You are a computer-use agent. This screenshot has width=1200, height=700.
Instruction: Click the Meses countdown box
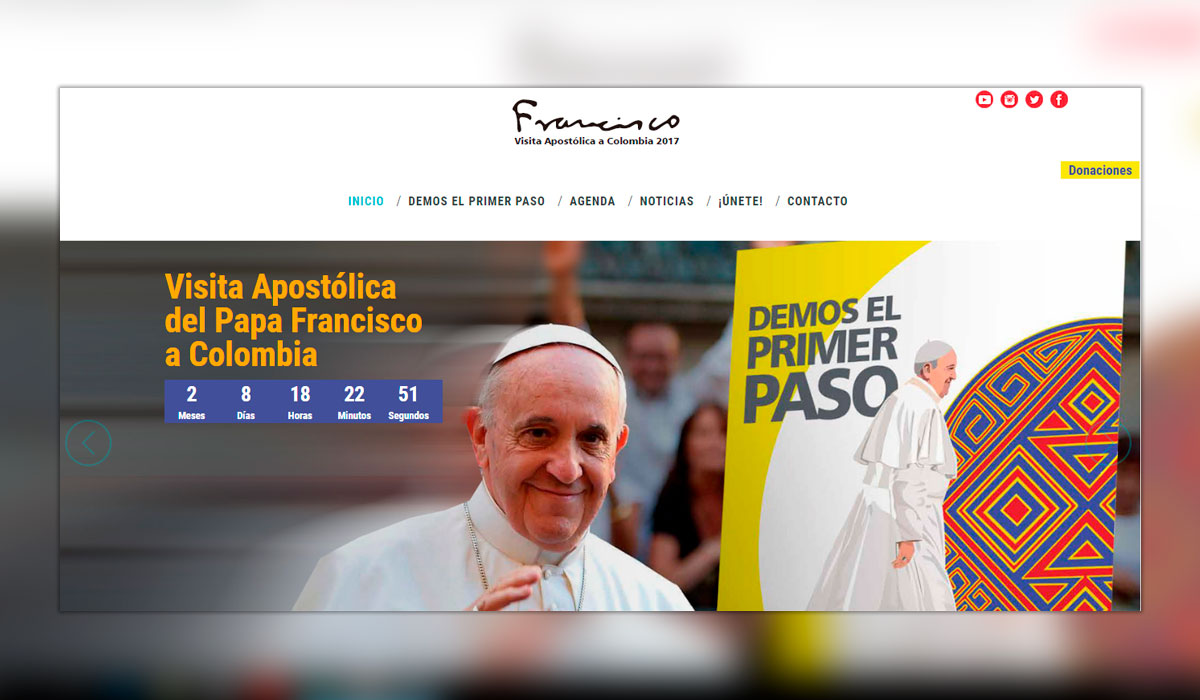pyautogui.click(x=191, y=401)
